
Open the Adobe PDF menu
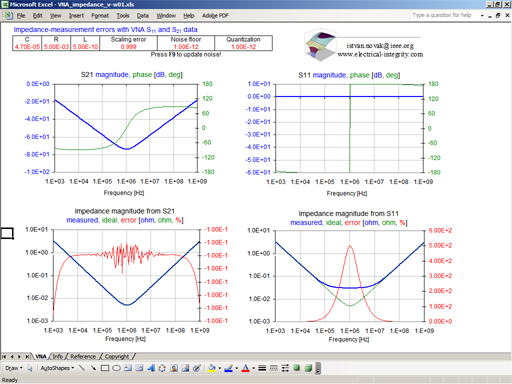point(215,15)
